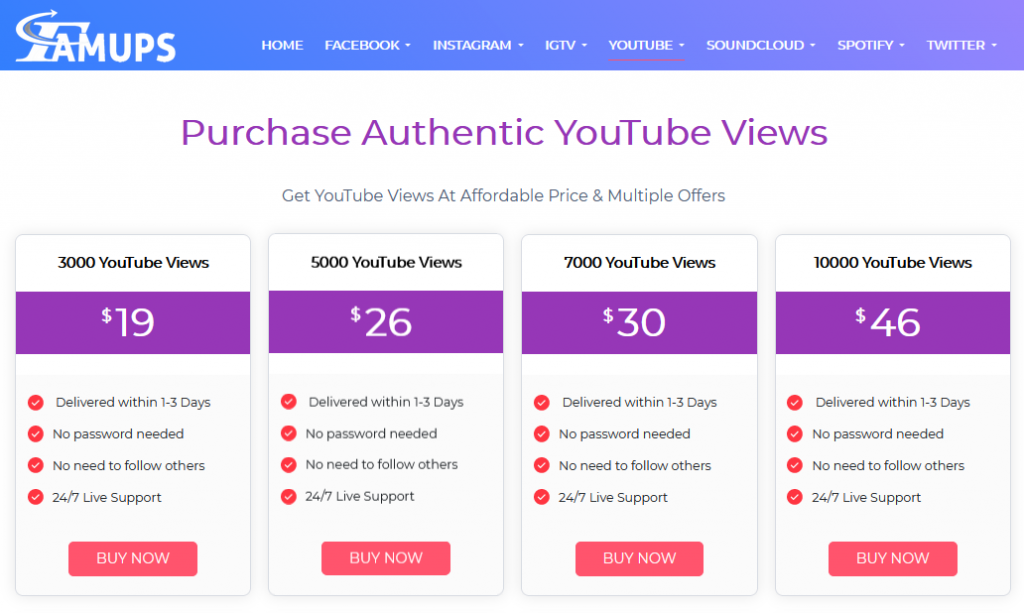Click the 'Purchase Authentic YouTube Views' heading
This screenshot has height=613, width=1024.
click(x=504, y=132)
